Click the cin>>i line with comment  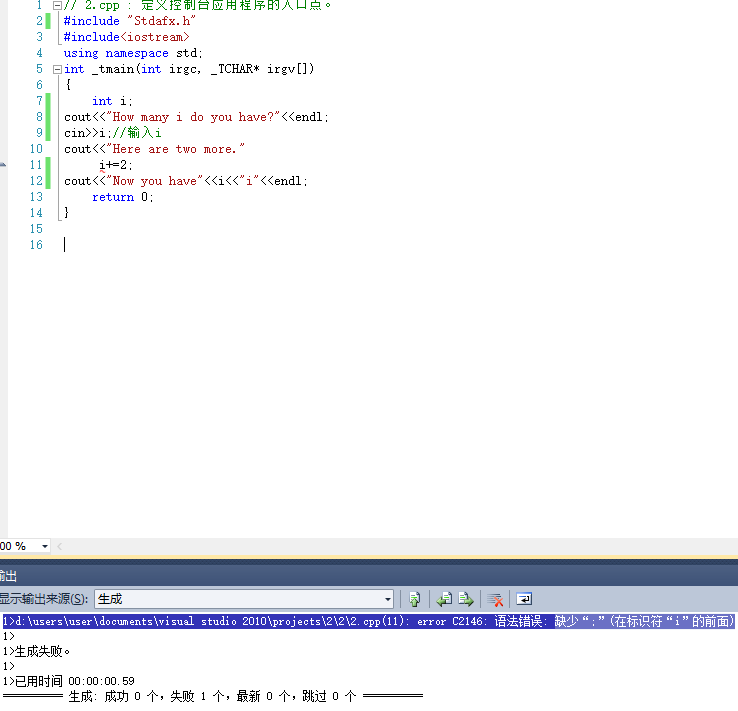113,133
